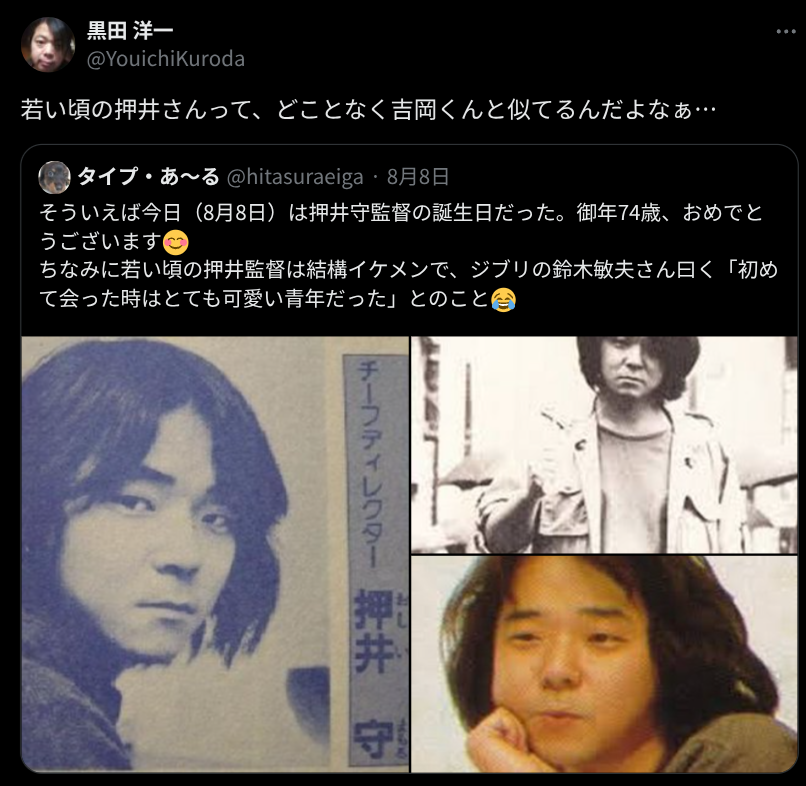The width and height of the screenshot is (806, 786).
Task: Click the quoted text mentioning 鈴木敏夫さん
Action: 409,270
